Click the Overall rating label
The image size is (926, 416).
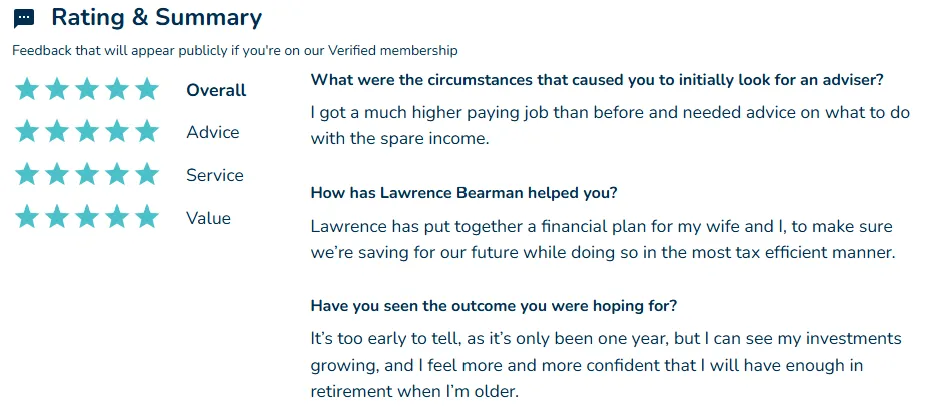point(216,90)
